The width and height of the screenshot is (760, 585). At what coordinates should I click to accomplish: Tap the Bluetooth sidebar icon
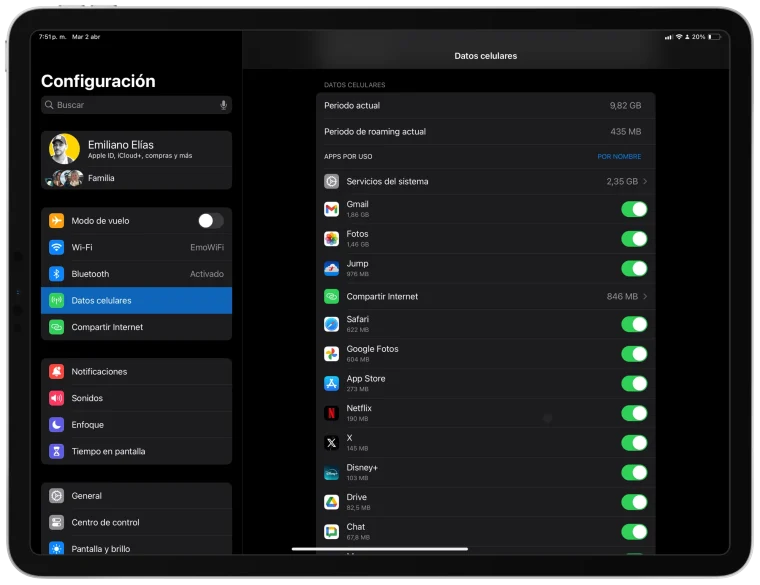[x=56, y=274]
